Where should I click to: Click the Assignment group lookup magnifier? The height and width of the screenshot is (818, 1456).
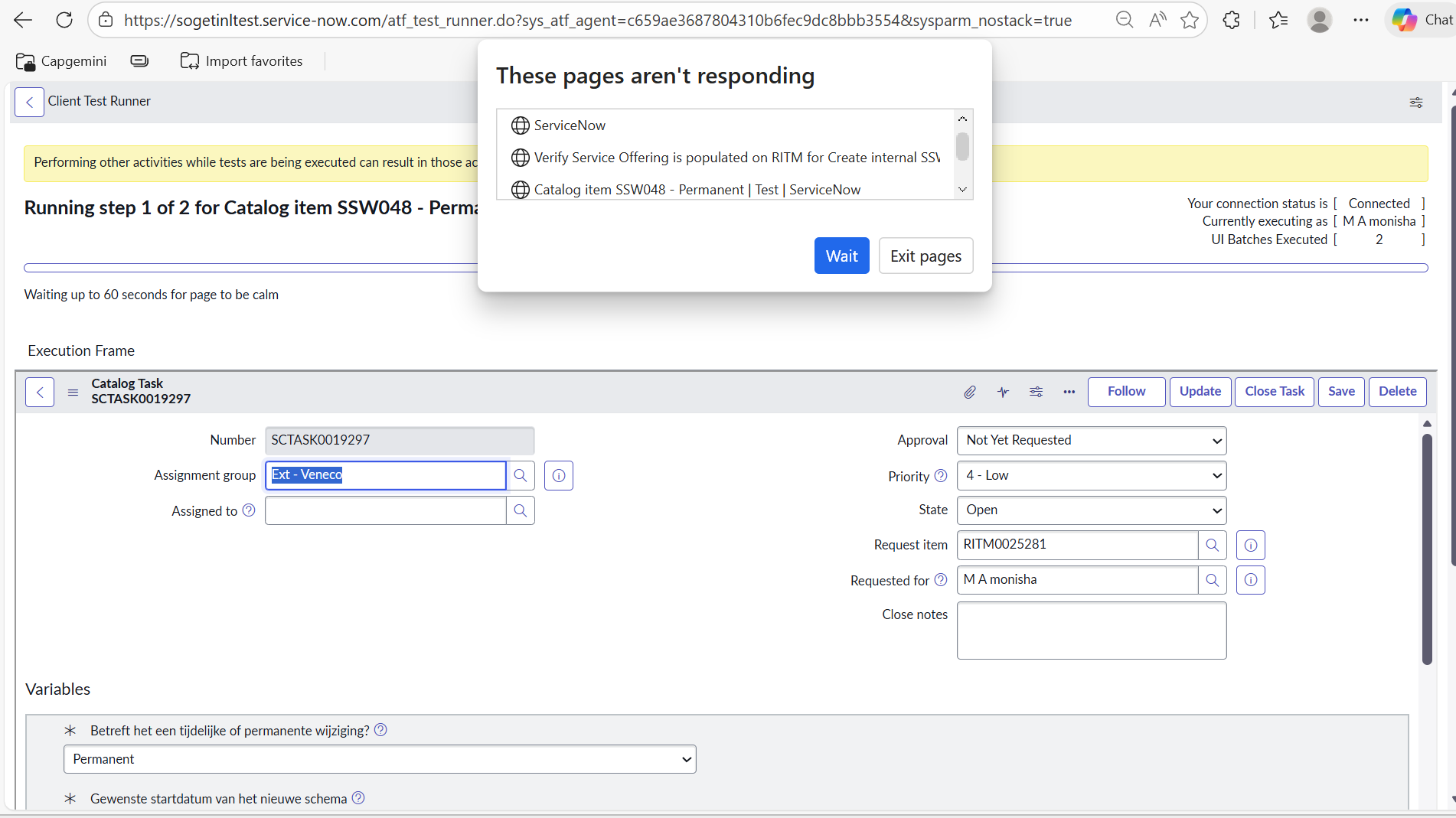[x=521, y=475]
